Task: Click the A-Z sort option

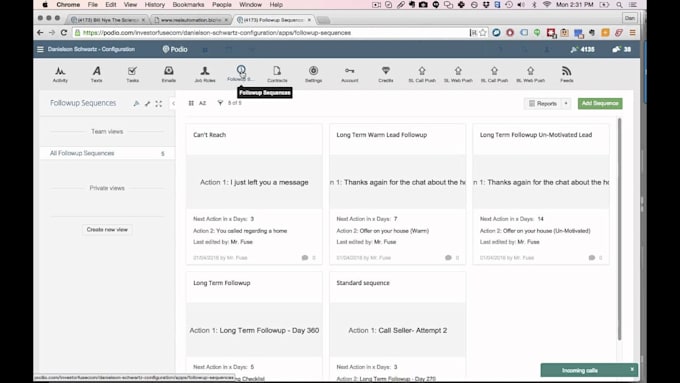Action: 203,103
